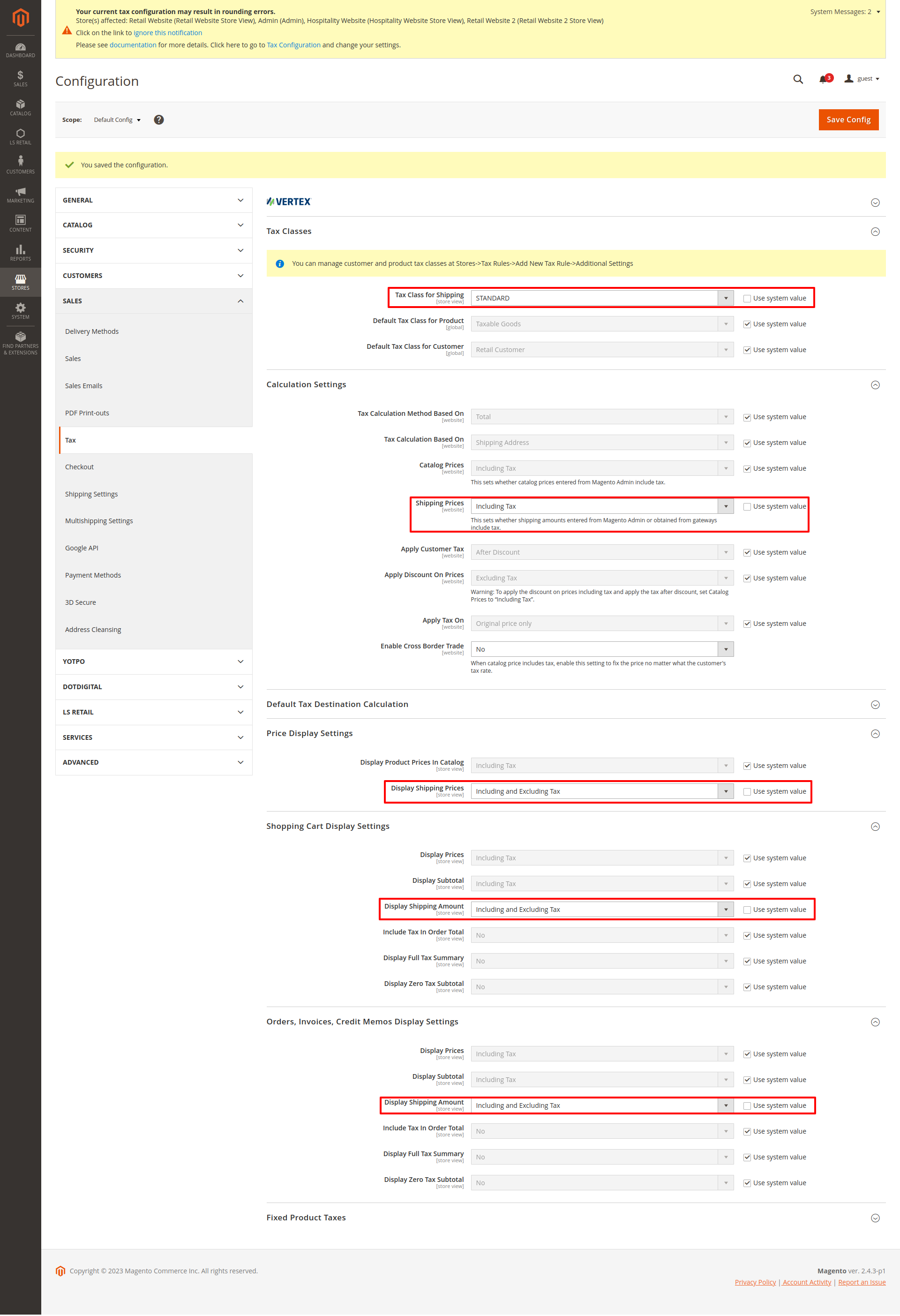The width and height of the screenshot is (900, 1316).
Task: Click the ignore this notification link
Action: coord(167,33)
